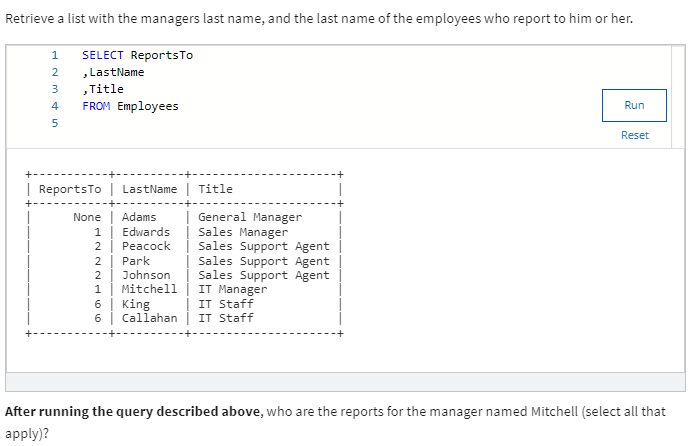The width and height of the screenshot is (688, 446).
Task: Click the Title column header in results
Action: coord(215,189)
